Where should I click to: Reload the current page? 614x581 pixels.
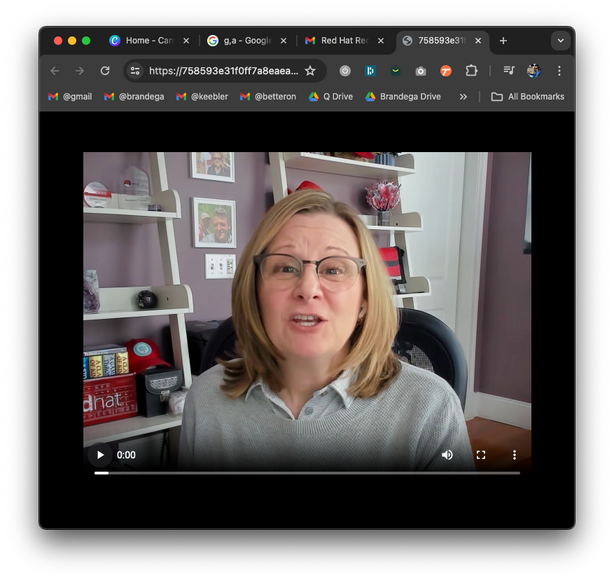[x=105, y=71]
